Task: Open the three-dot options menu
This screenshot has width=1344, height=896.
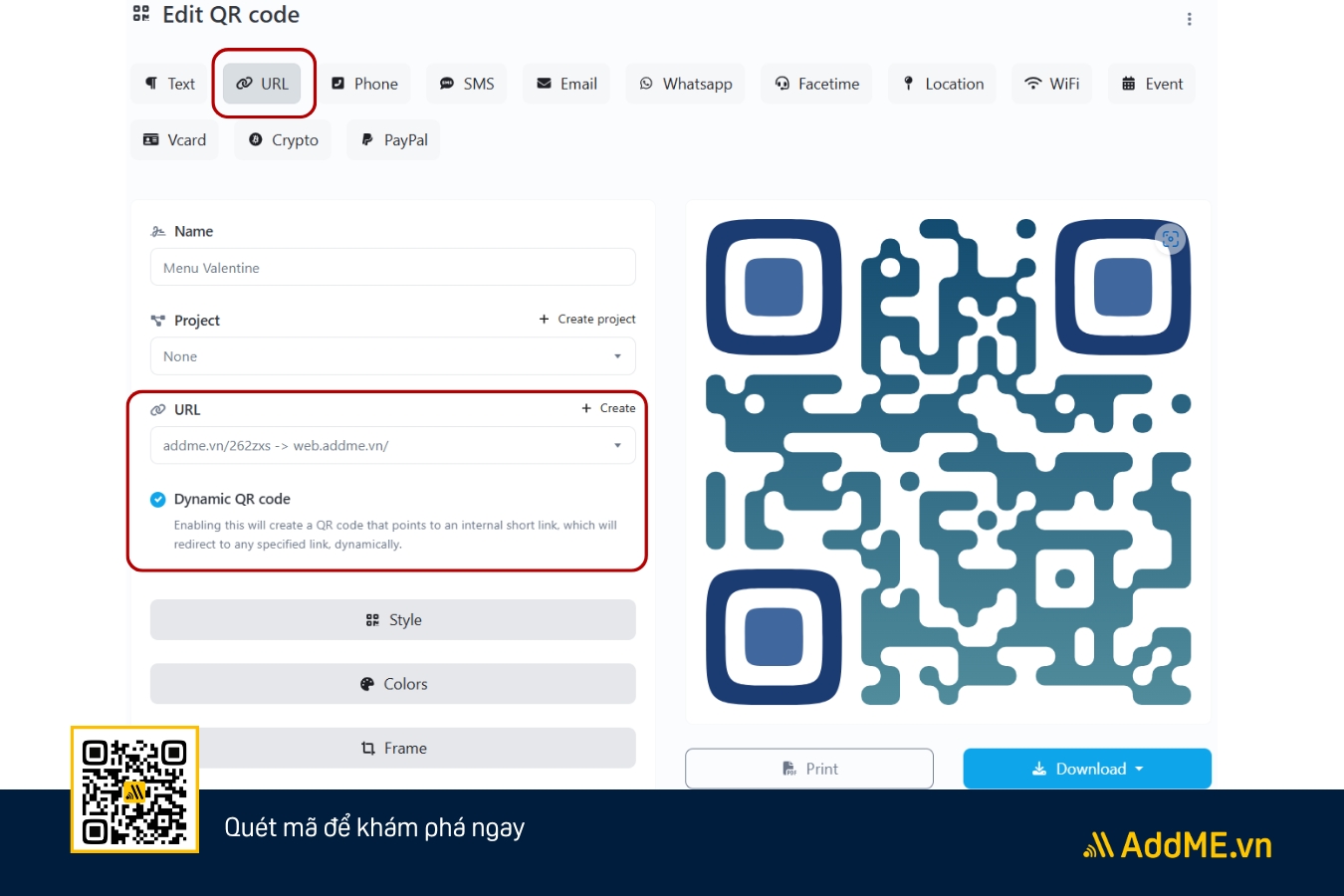Action: pyautogui.click(x=1189, y=19)
